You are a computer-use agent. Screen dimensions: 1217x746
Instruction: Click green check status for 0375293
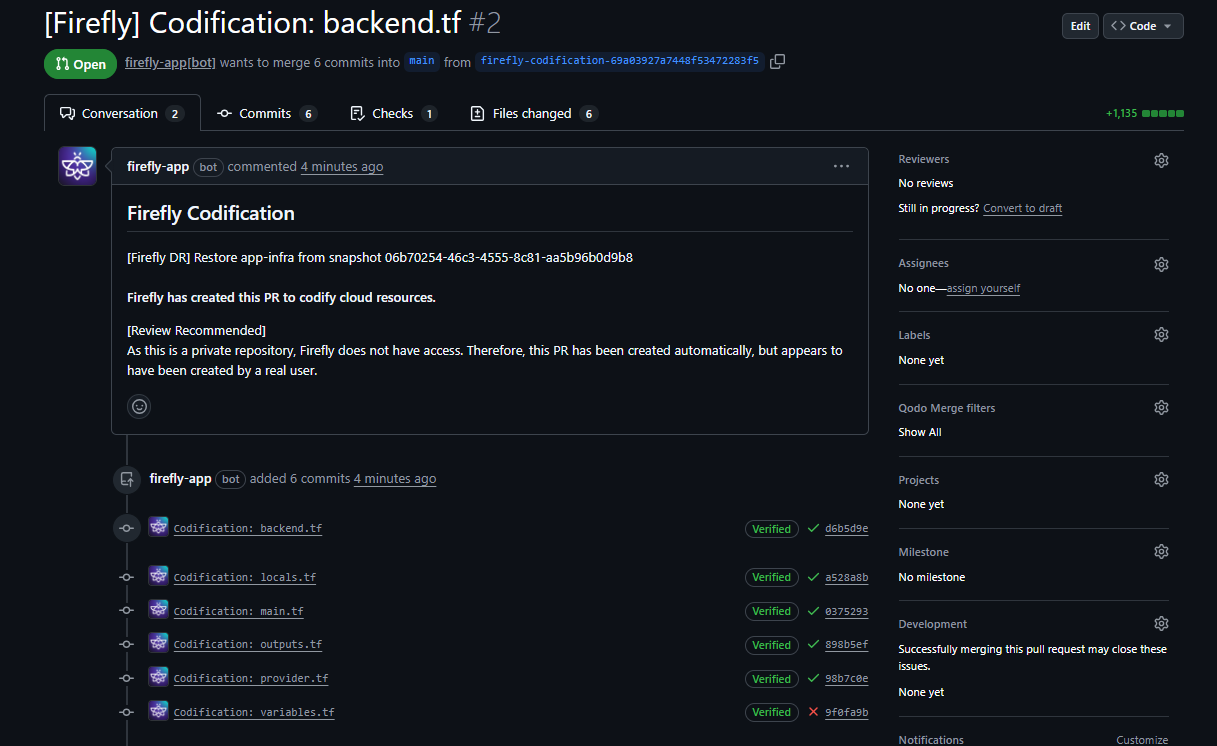point(813,611)
